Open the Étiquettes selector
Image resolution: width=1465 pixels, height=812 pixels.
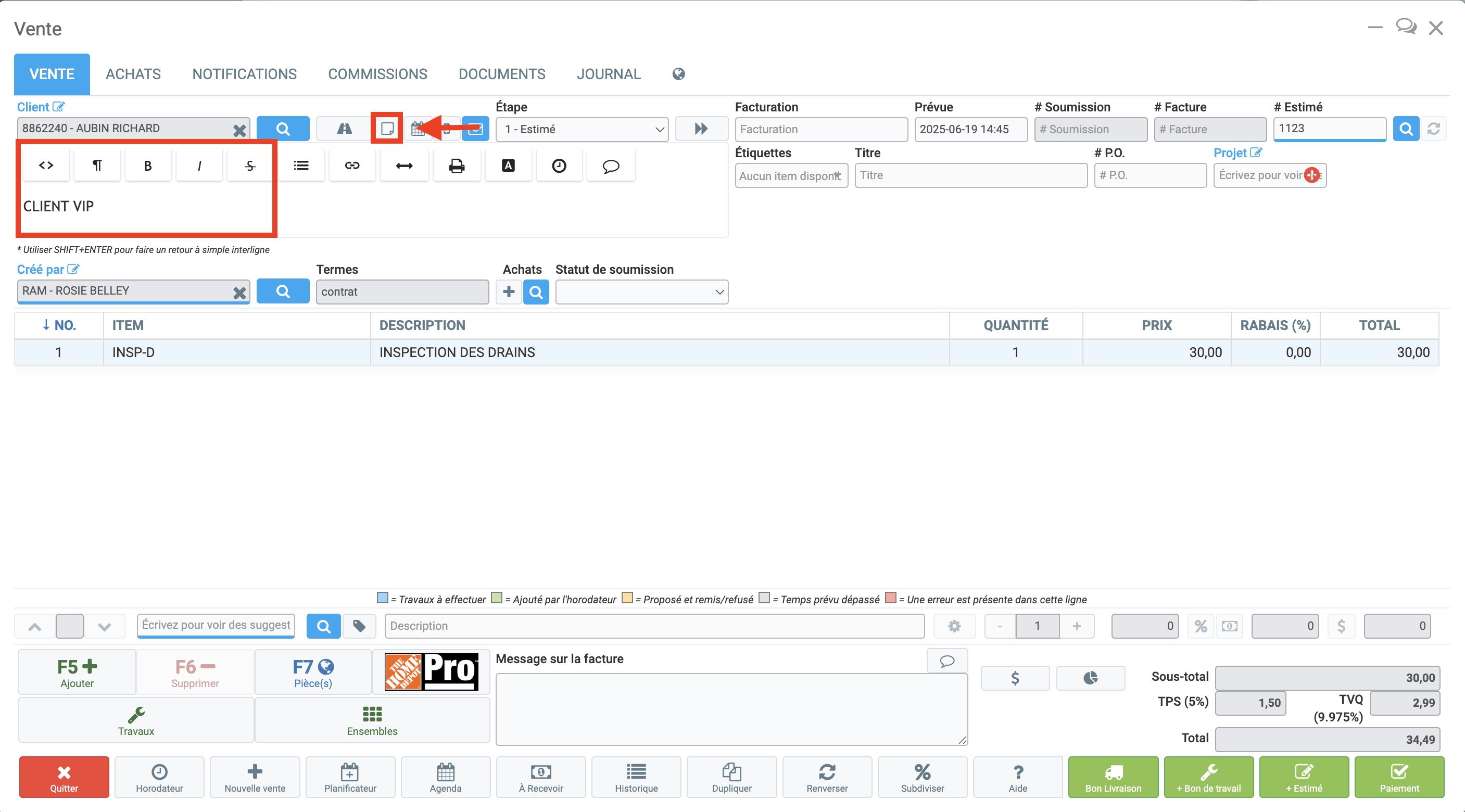[x=791, y=176]
